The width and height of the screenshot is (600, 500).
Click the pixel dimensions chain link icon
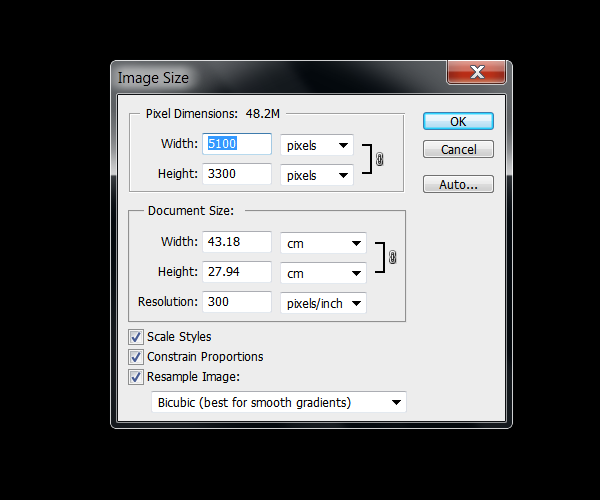pos(380,160)
